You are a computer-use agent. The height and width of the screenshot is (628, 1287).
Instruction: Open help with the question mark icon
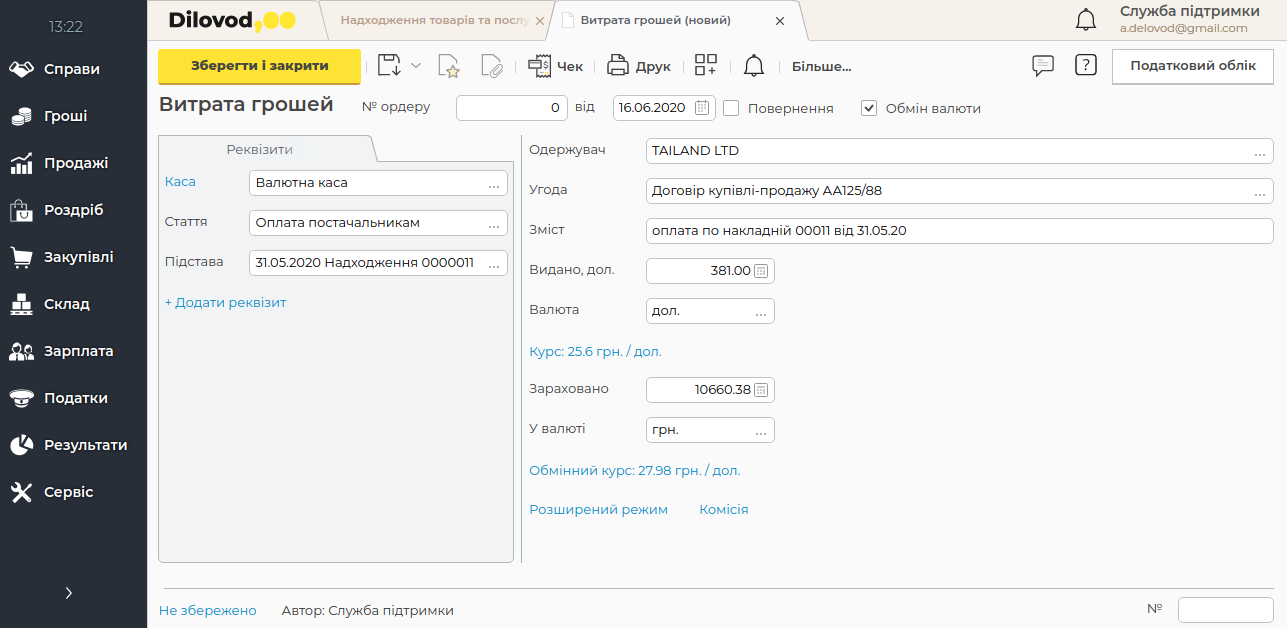[x=1086, y=65]
